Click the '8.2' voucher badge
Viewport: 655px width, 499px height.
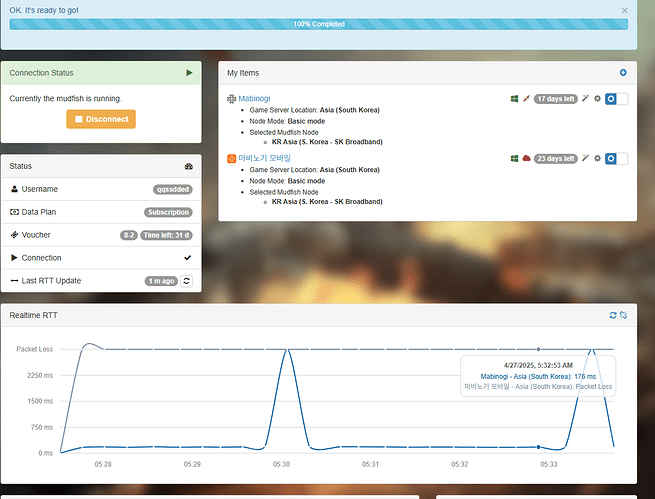(129, 235)
